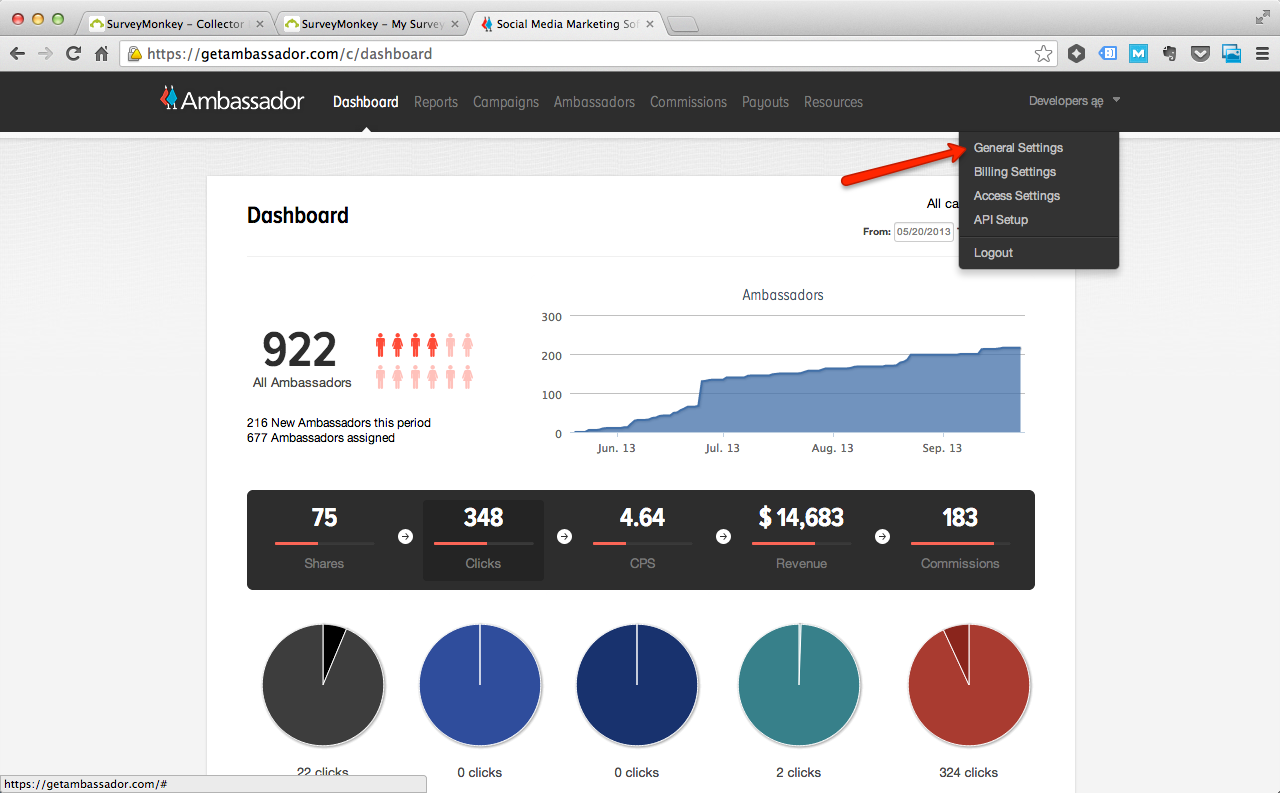Bookmark page with the star icon
The height and width of the screenshot is (793, 1280).
coord(1043,54)
